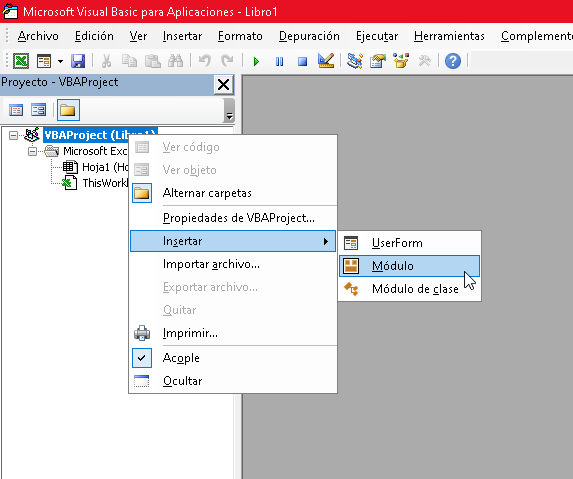Click folder icon beside Alternar carpetas
This screenshot has width=573, height=479.
142,193
